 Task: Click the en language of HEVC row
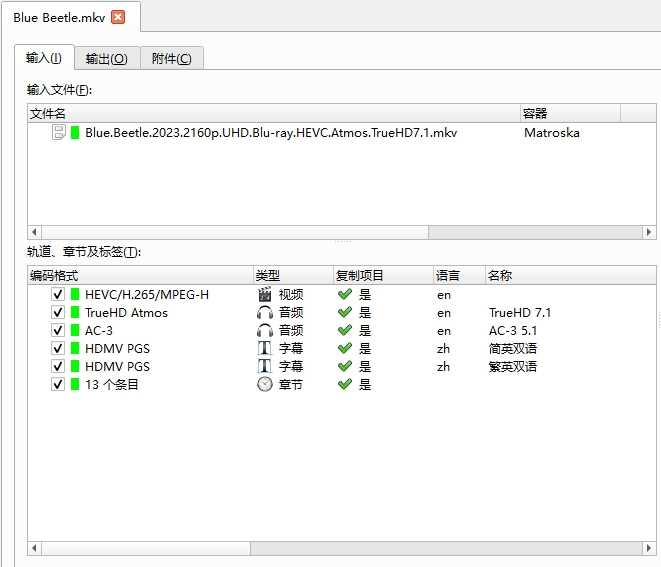click(x=444, y=295)
